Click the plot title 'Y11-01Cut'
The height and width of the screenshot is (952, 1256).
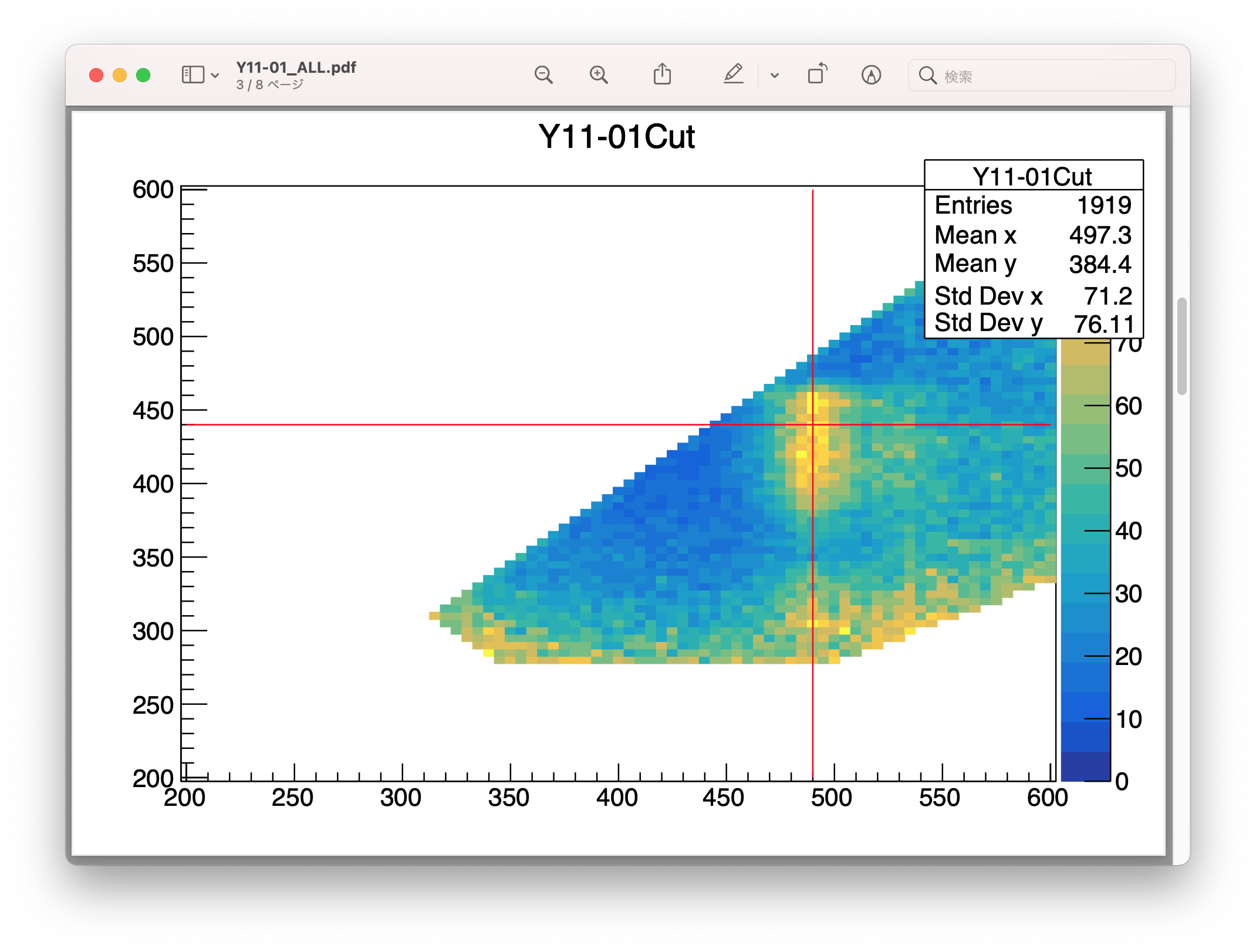[616, 137]
